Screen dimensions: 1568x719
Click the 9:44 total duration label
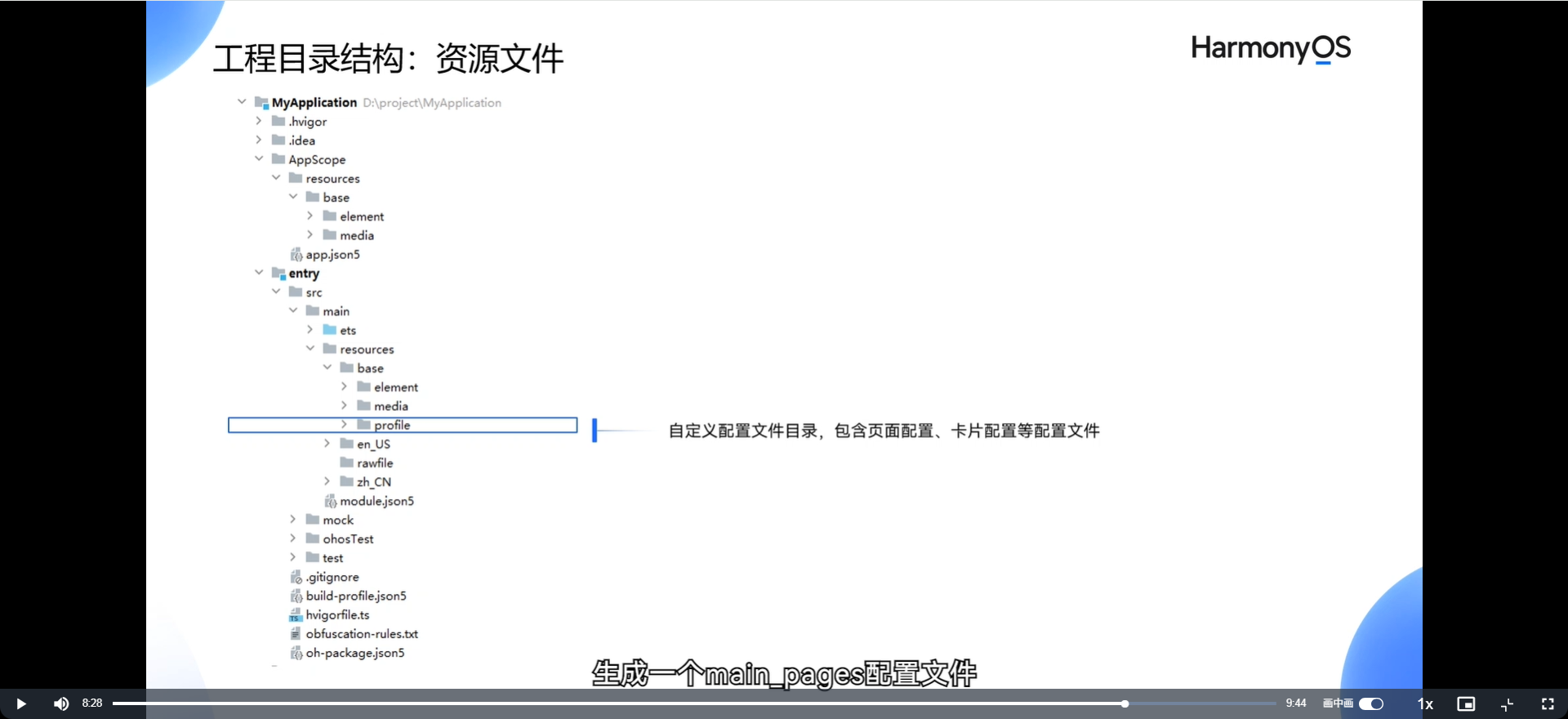1296,703
